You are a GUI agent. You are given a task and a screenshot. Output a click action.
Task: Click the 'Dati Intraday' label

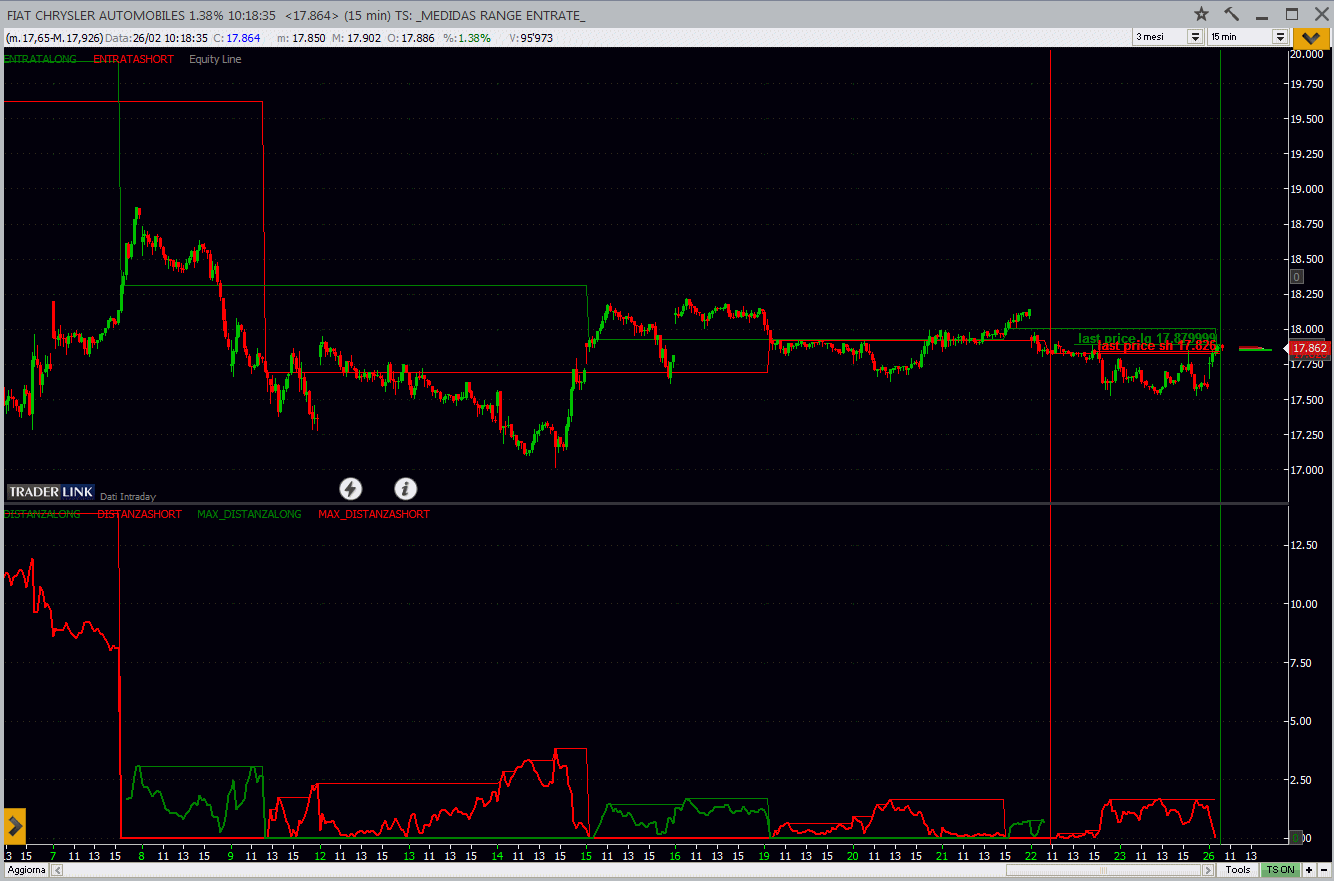(128, 496)
